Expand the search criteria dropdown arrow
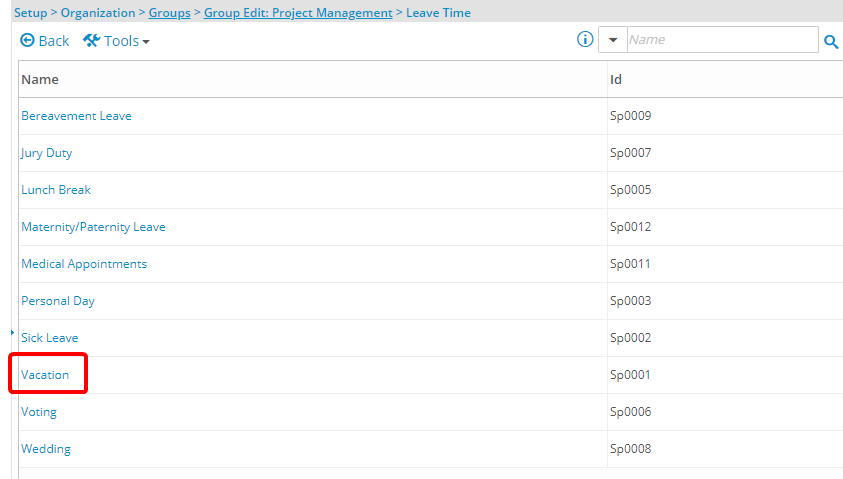 [x=613, y=40]
